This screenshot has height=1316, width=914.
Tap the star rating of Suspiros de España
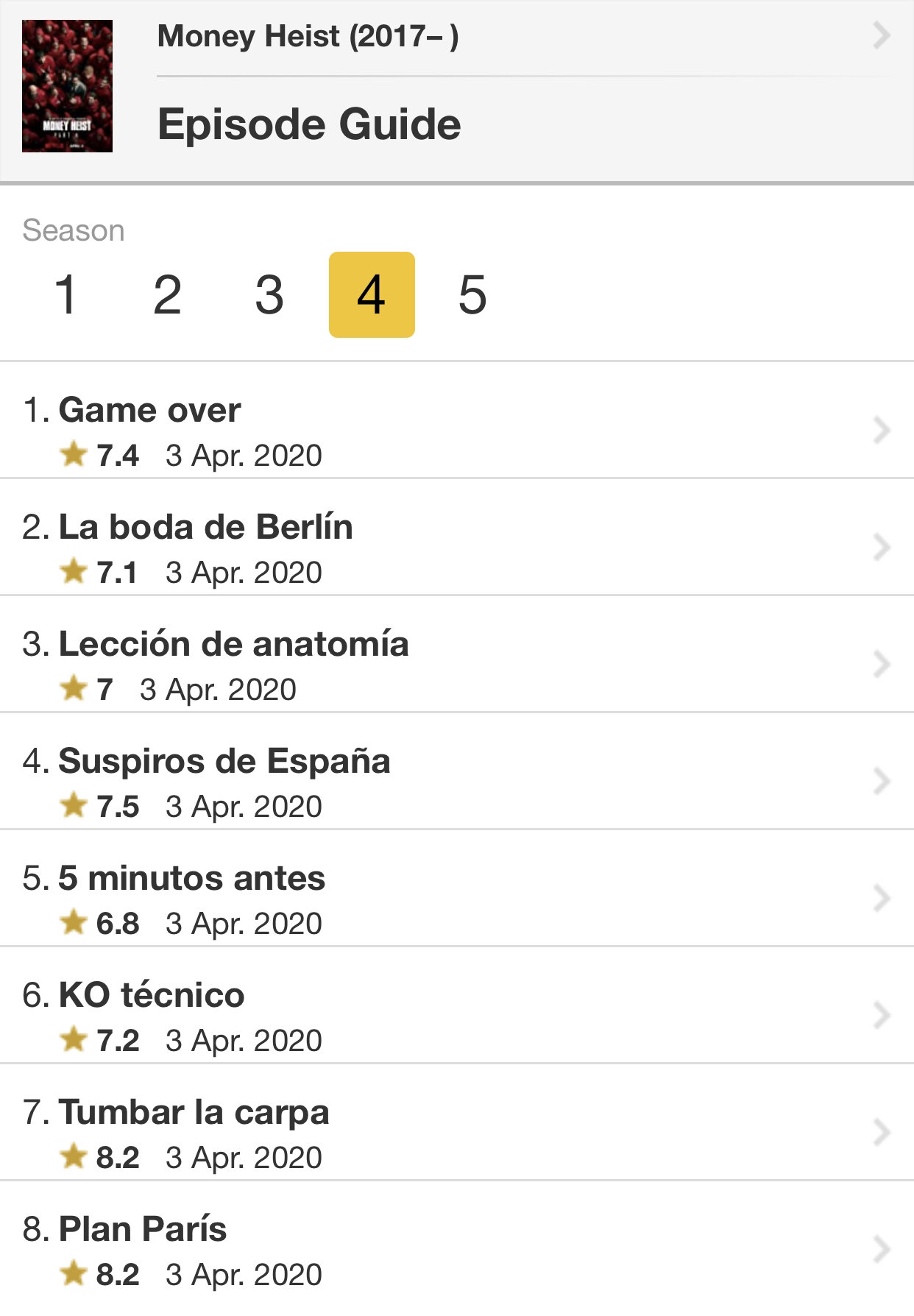99,806
